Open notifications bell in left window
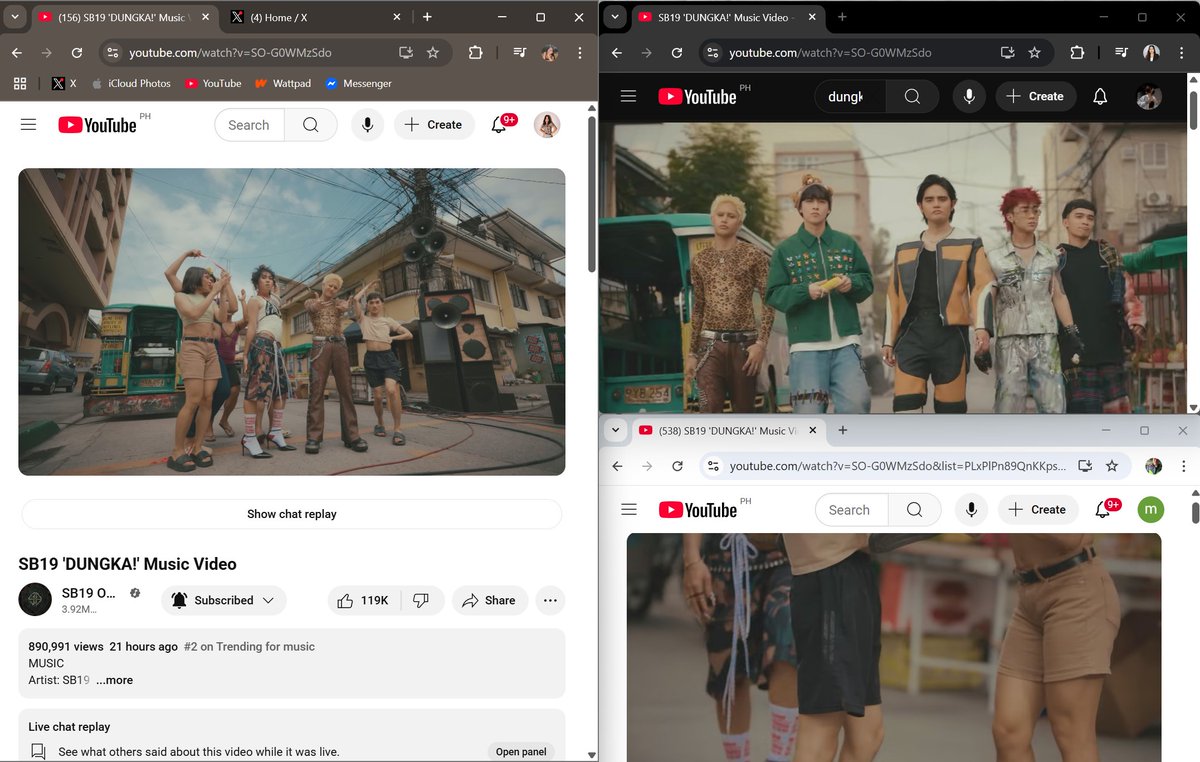The image size is (1200, 762). (x=499, y=125)
